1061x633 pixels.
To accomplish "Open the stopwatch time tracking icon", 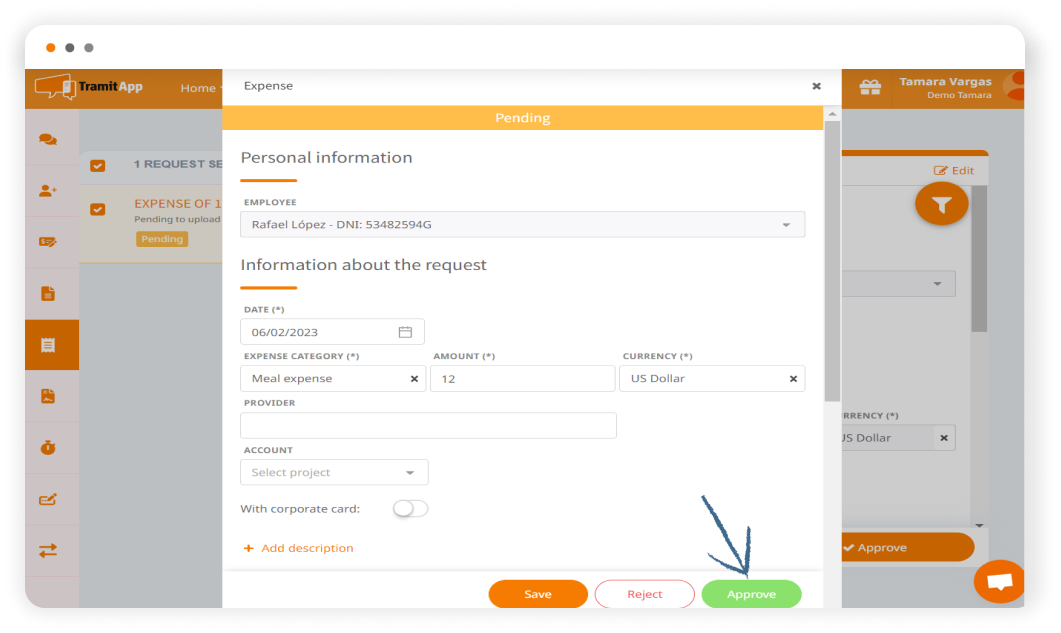I will click(x=48, y=448).
